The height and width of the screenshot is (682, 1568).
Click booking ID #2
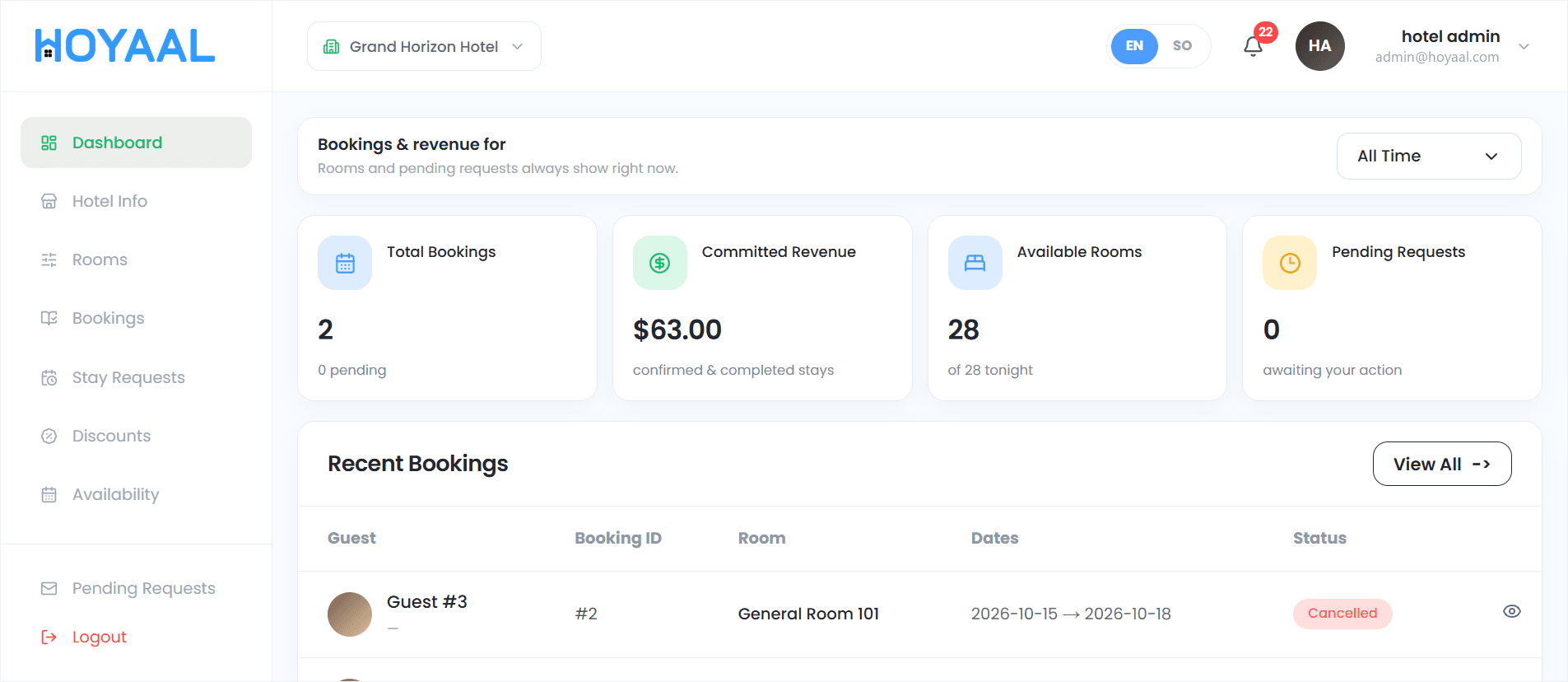point(586,614)
